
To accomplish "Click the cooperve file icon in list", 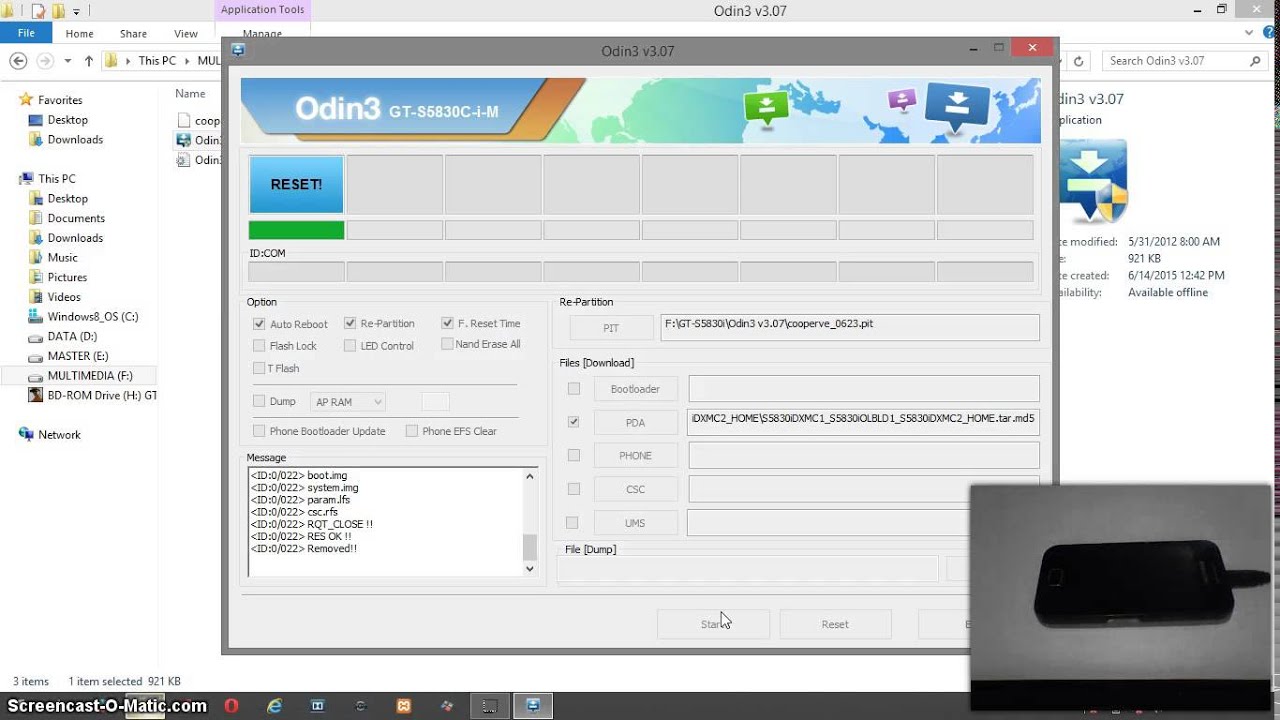I will pos(183,120).
